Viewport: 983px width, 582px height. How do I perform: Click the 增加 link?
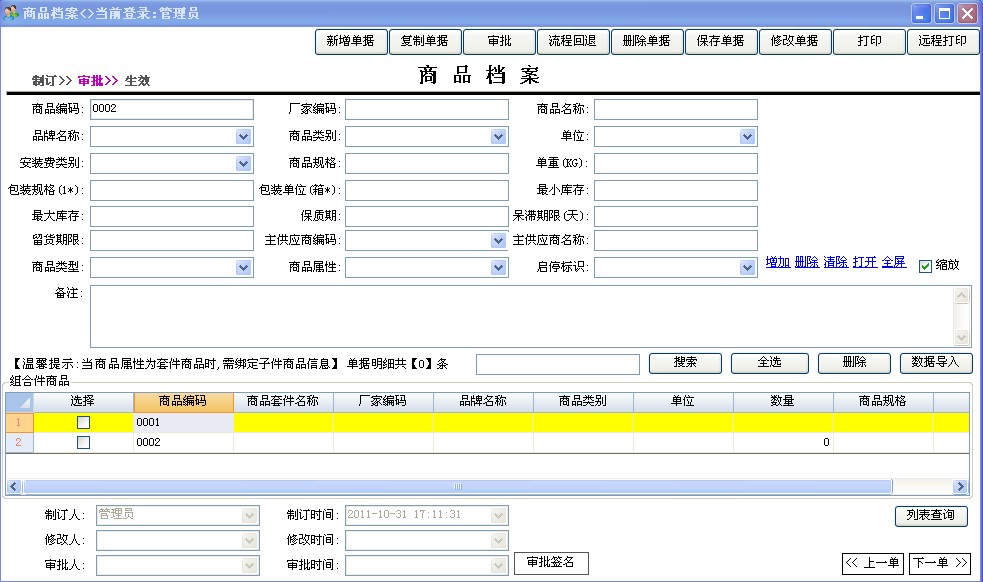point(777,262)
